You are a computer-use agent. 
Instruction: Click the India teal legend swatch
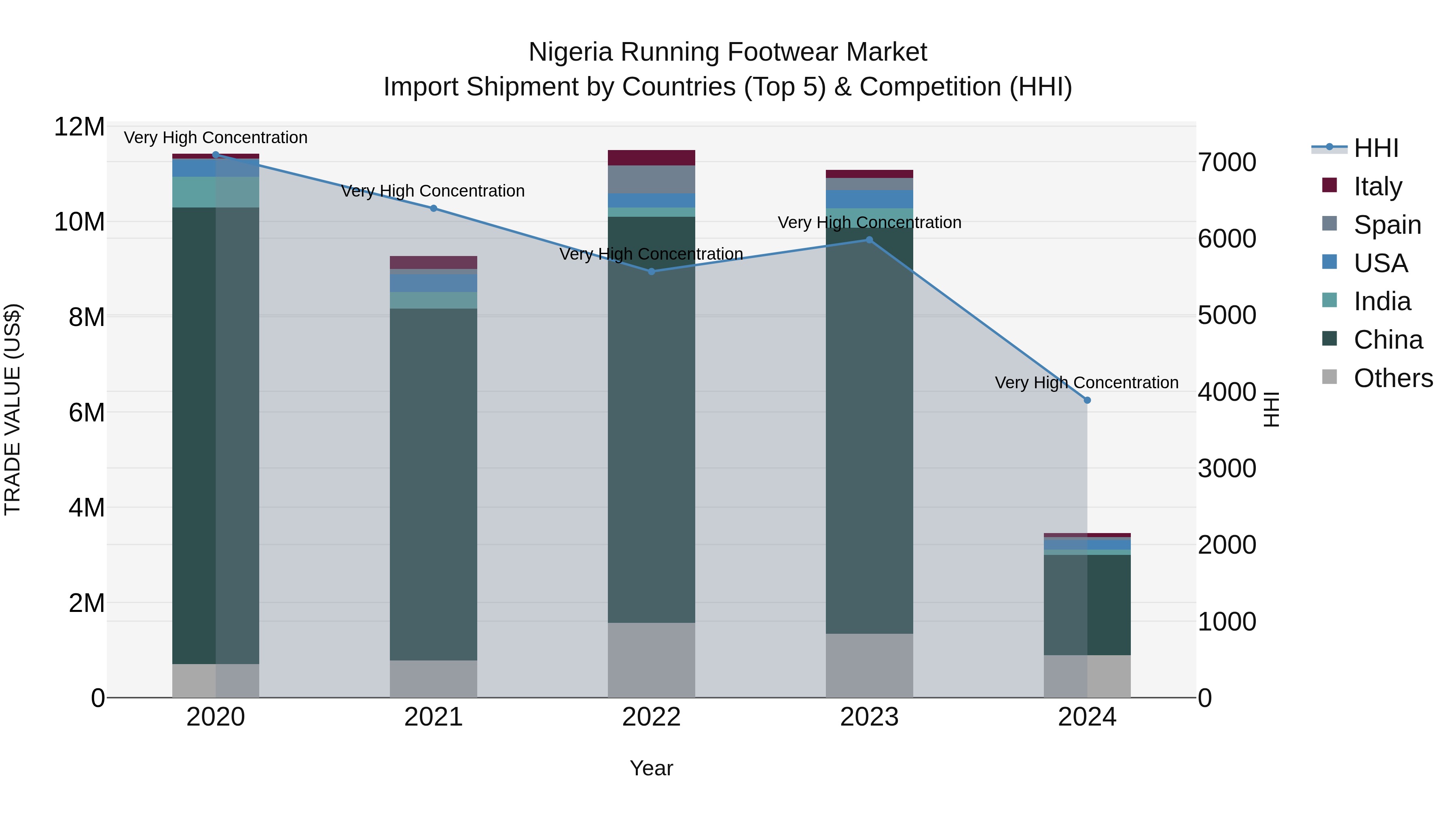coord(1329,300)
